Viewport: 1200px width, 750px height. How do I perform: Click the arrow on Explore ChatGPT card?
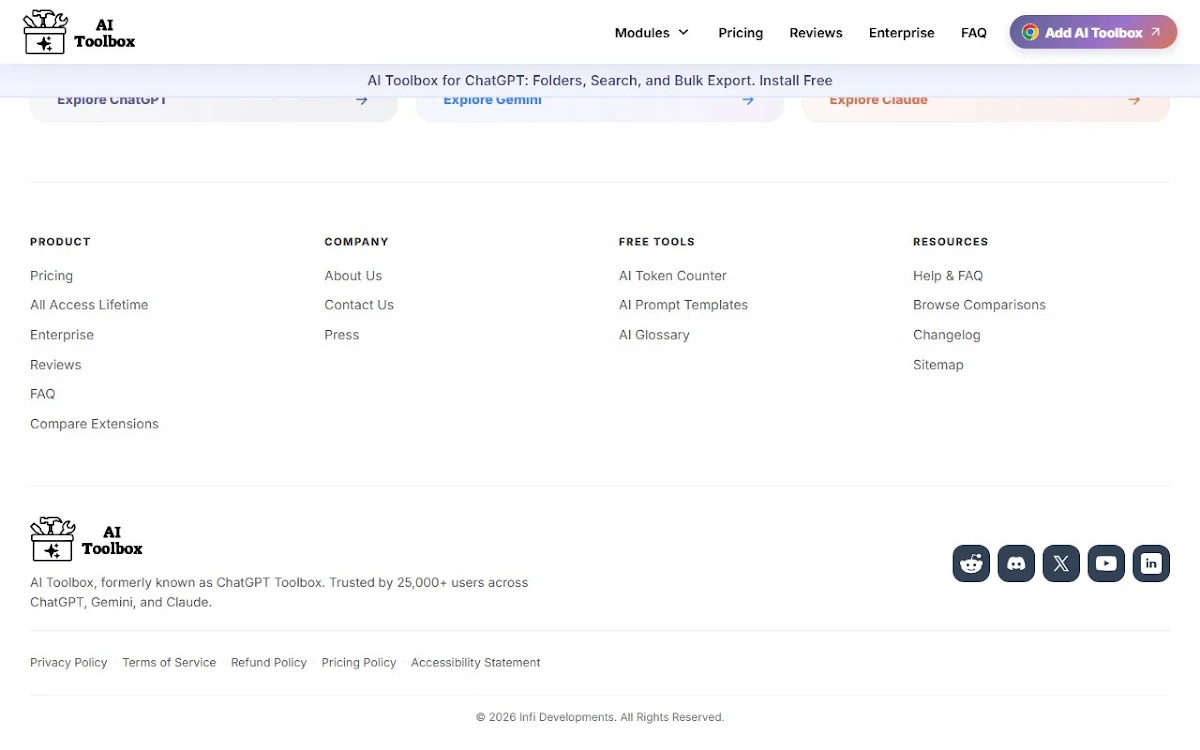pyautogui.click(x=362, y=100)
